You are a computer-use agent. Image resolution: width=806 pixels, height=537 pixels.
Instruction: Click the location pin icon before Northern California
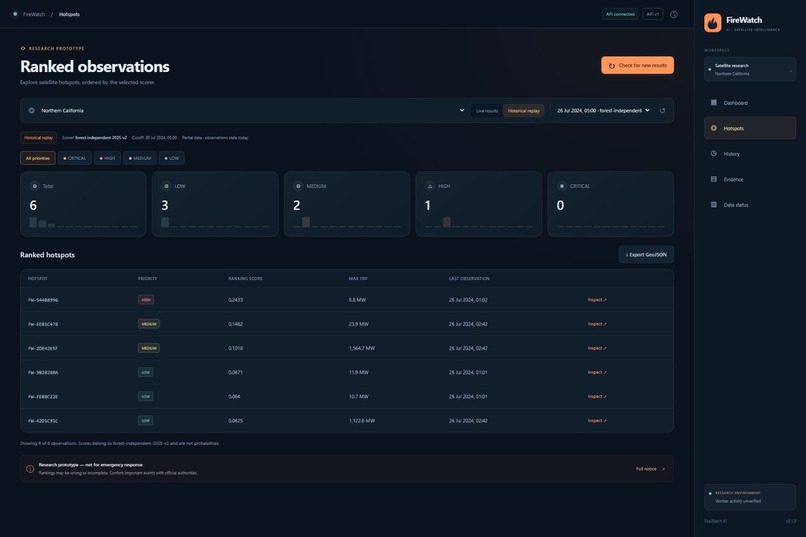31,110
